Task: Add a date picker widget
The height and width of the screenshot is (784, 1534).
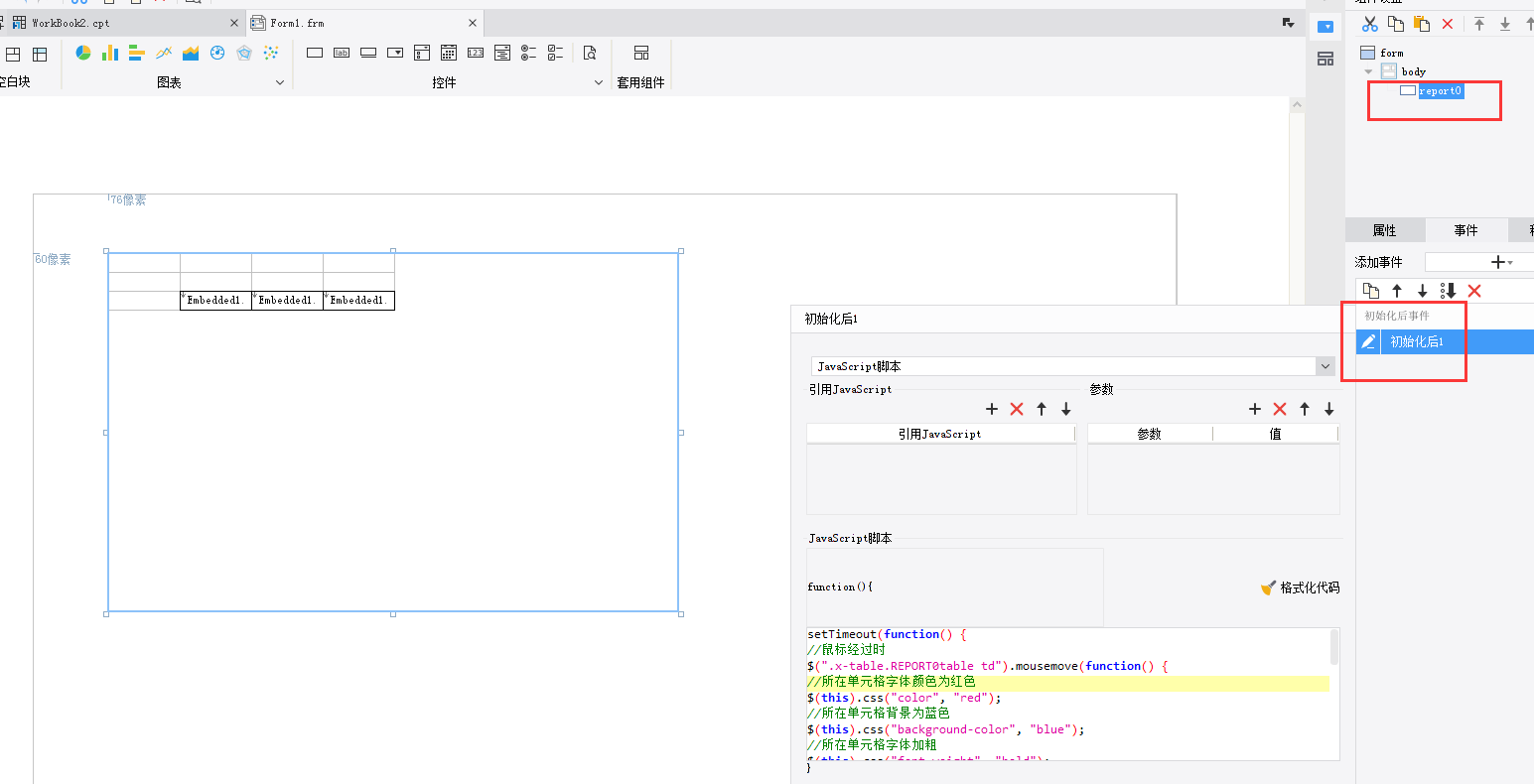Action: point(449,53)
